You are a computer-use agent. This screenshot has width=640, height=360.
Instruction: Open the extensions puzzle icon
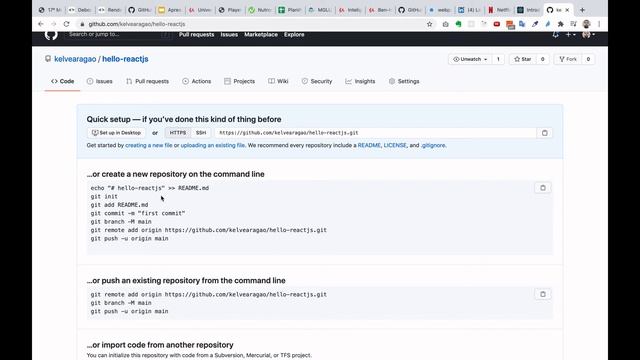pos(560,24)
